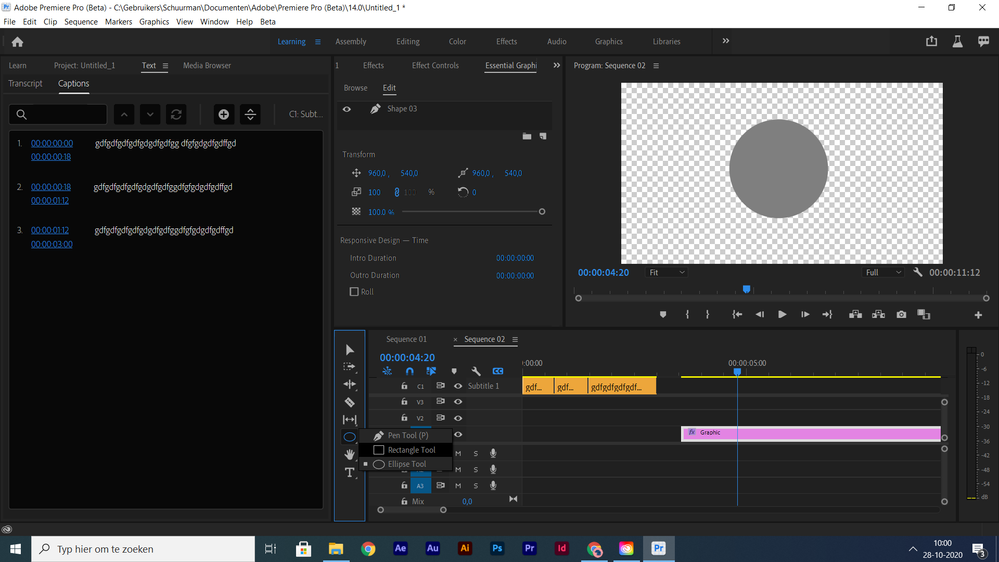Adjust the opacity slider handle
The image size is (999, 562).
pyautogui.click(x=542, y=212)
